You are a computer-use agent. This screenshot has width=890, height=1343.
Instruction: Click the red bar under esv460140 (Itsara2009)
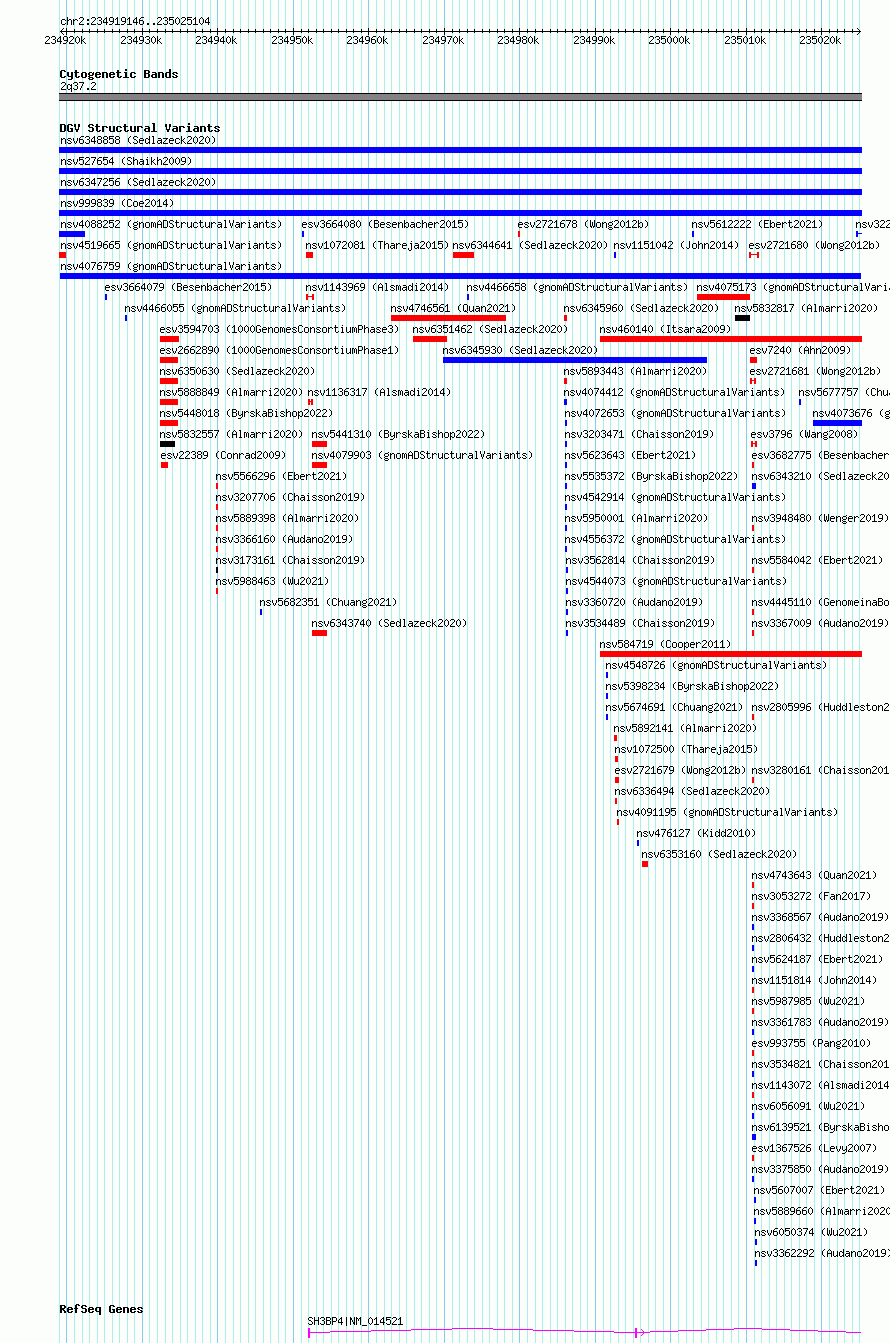730,339
